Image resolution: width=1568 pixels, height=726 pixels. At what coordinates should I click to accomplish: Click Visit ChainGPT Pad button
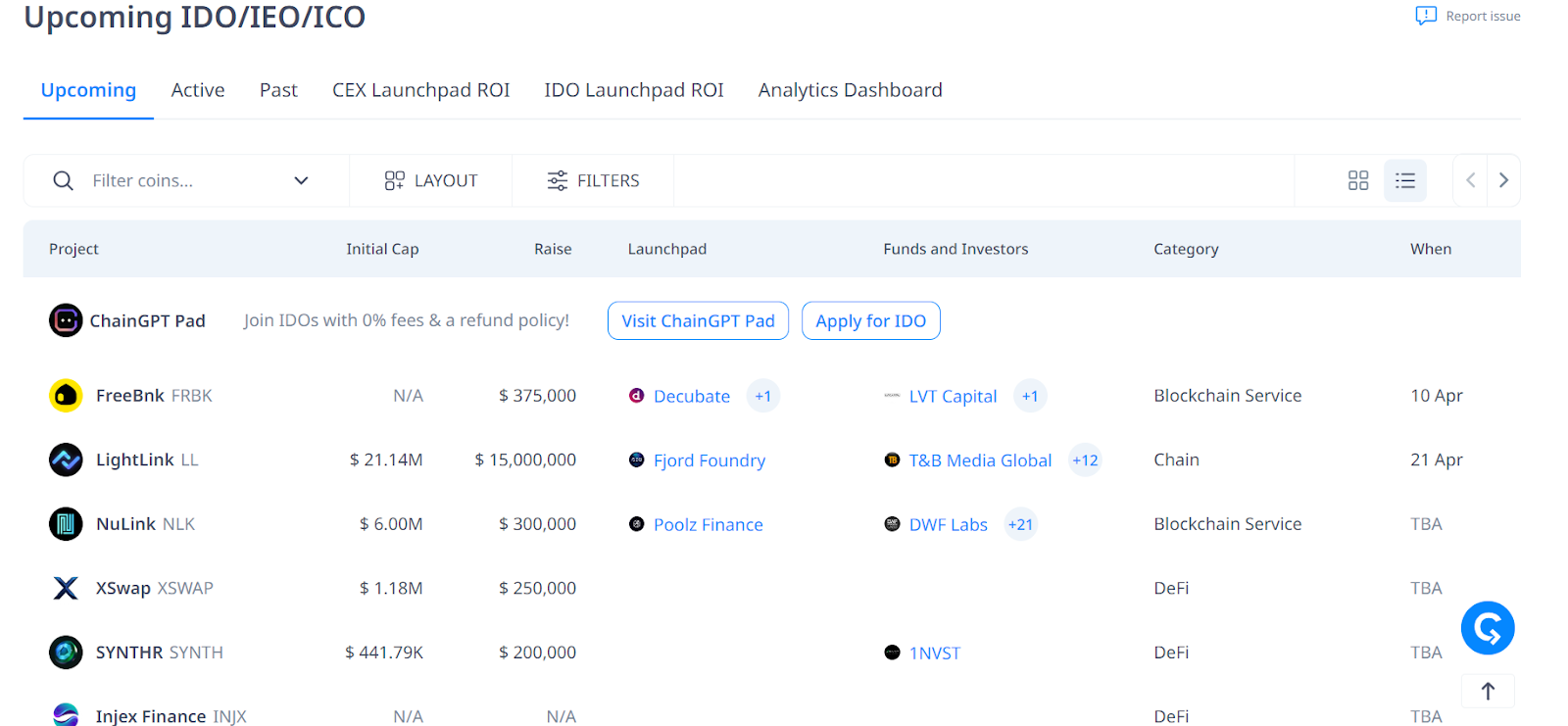[698, 320]
